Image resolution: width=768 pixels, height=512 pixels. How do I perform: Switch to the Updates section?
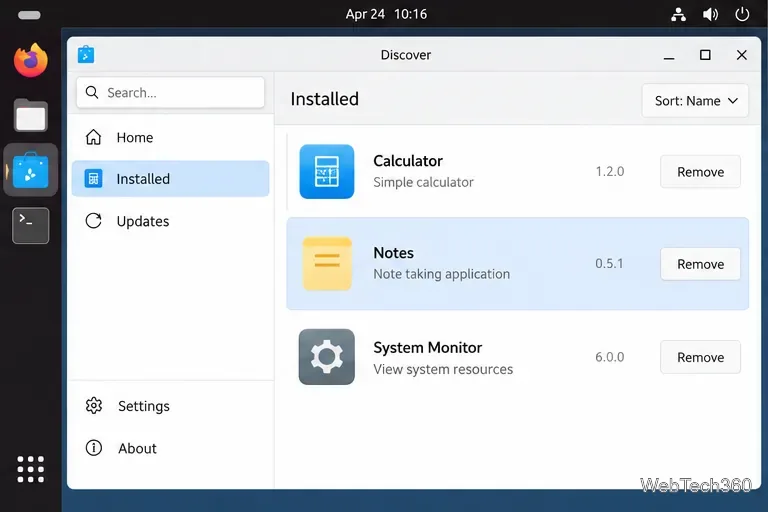pyautogui.click(x=170, y=221)
